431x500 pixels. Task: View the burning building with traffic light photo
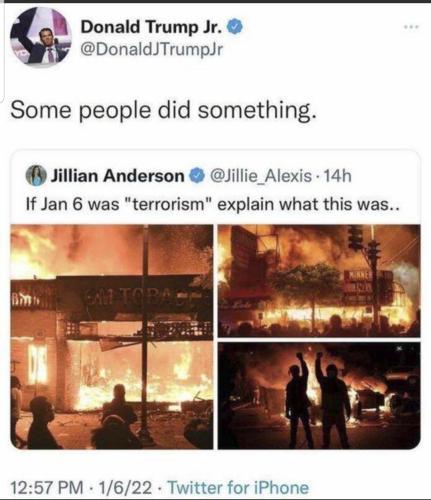point(319,281)
